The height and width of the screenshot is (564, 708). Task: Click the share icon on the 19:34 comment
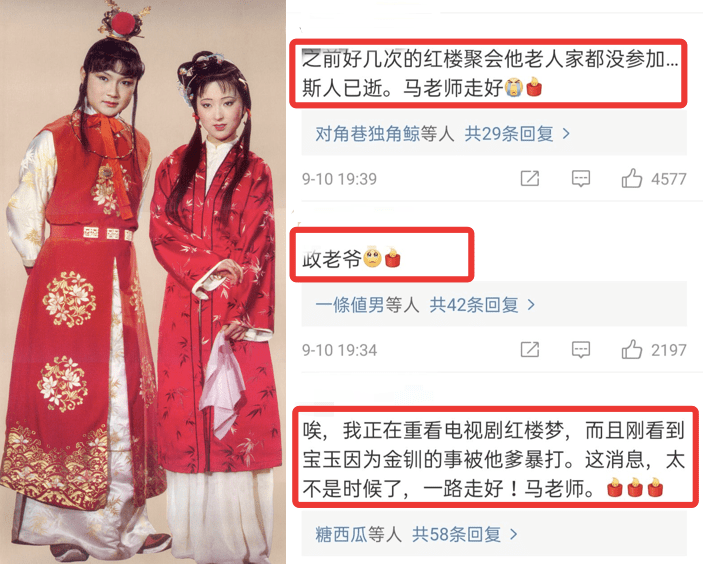[530, 350]
